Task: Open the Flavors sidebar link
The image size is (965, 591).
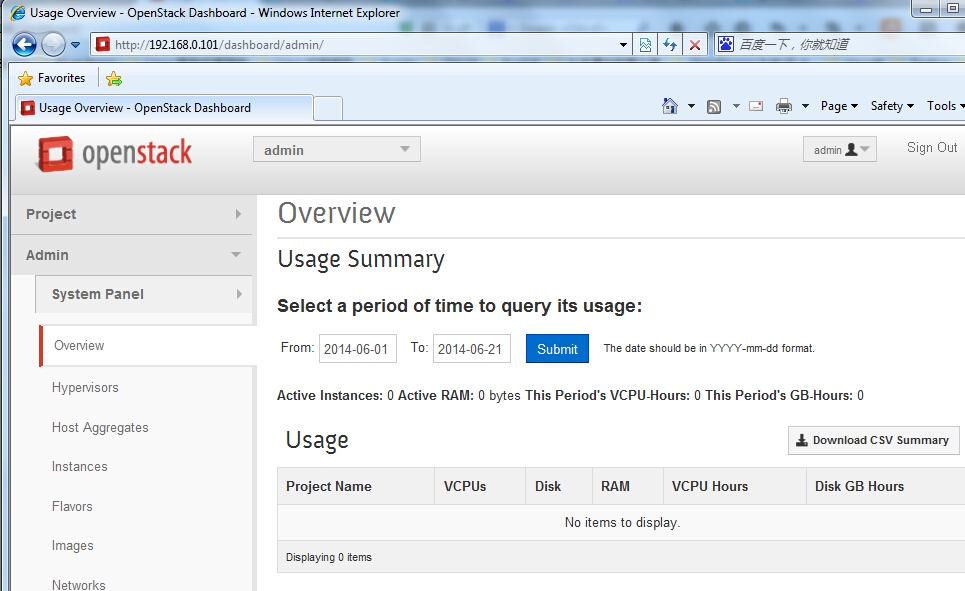Action: [x=72, y=507]
